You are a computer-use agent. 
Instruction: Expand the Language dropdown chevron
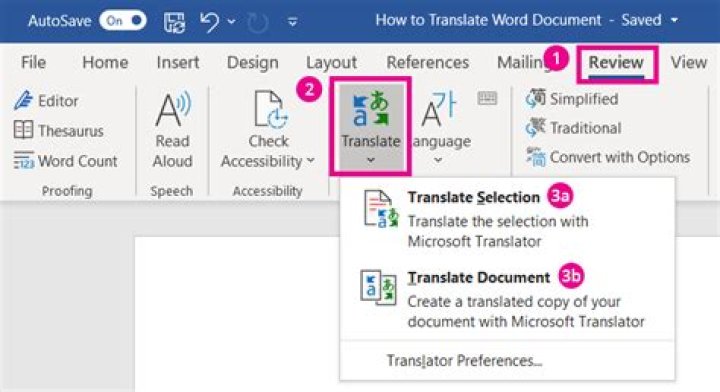[438, 160]
